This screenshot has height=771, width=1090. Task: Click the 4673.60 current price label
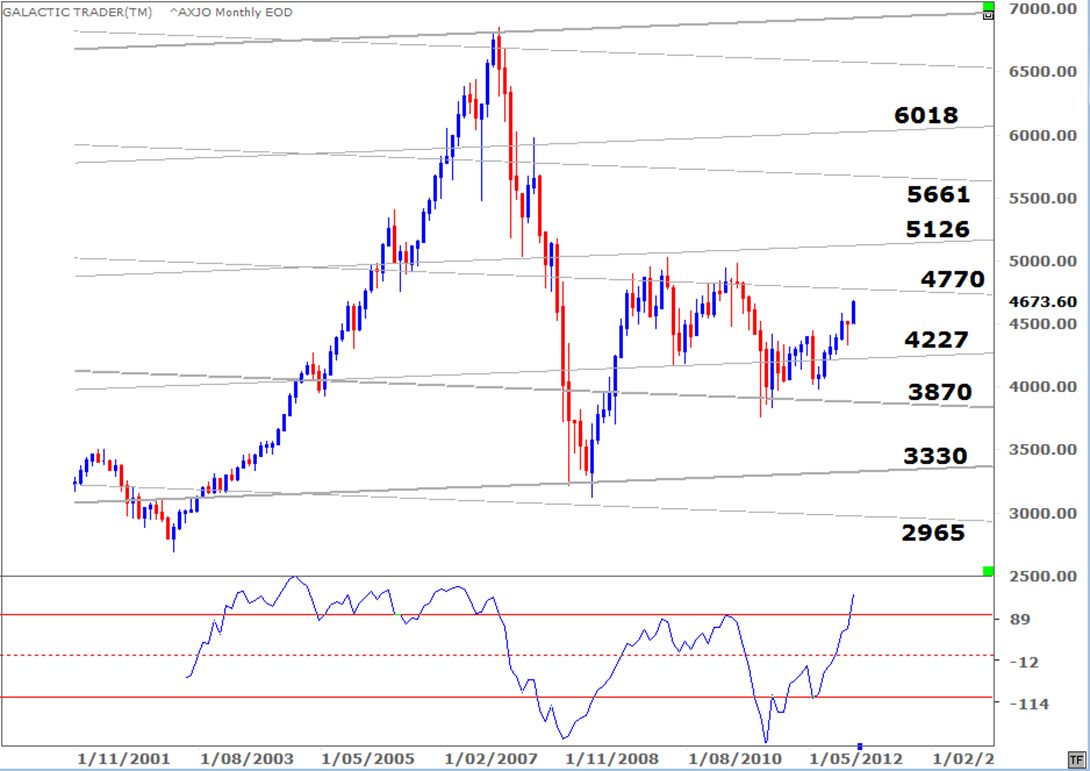(1043, 302)
